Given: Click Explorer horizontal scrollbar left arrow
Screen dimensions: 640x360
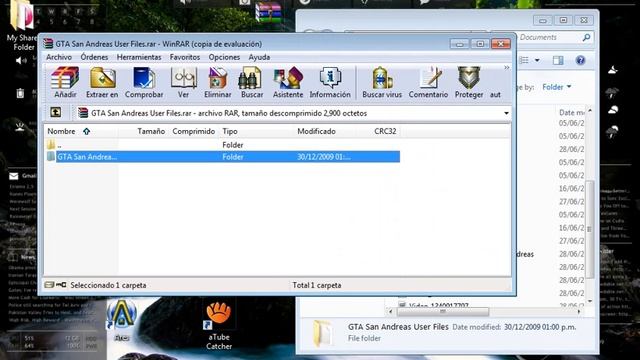Looking at the screenshot, I should click(391, 312).
